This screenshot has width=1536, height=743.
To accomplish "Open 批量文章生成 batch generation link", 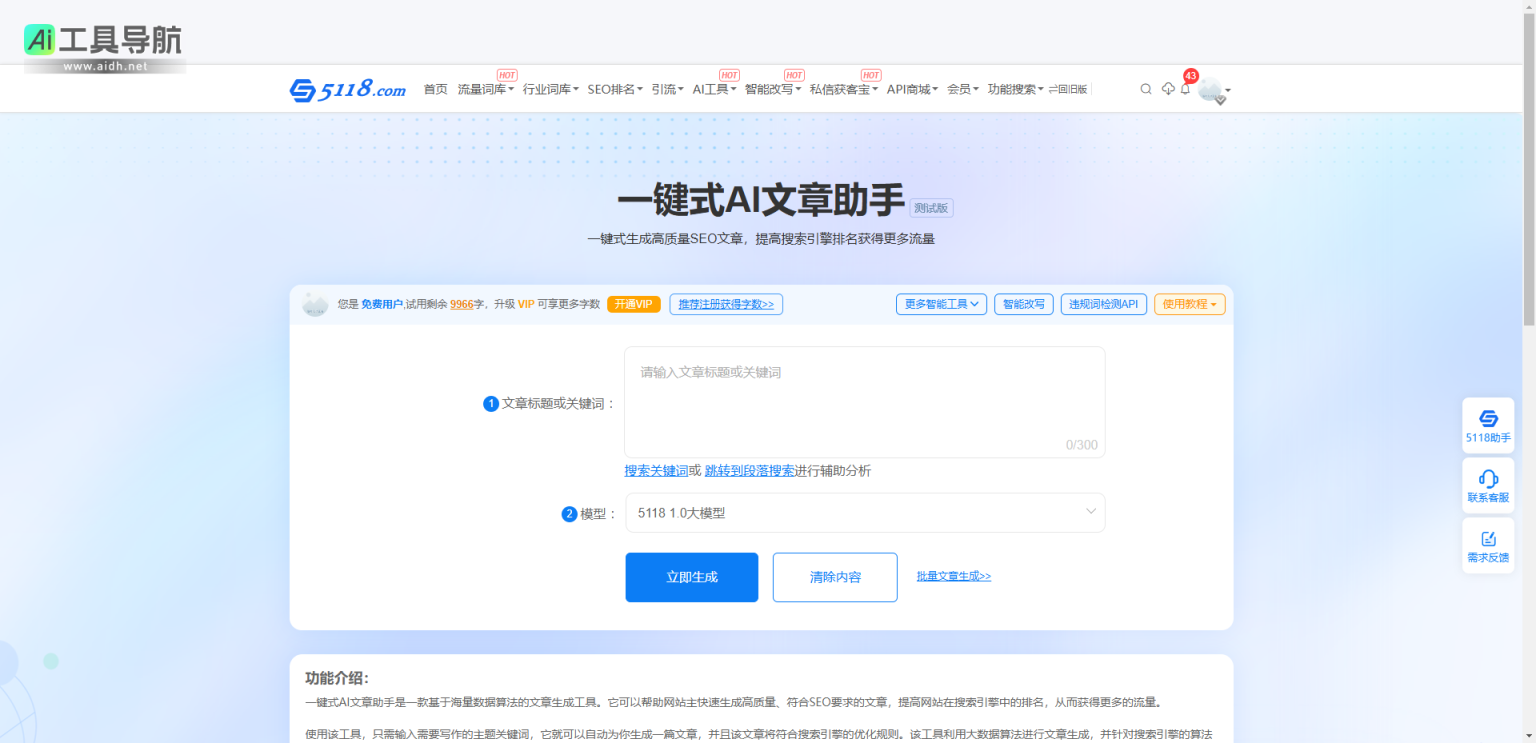I will (x=951, y=576).
